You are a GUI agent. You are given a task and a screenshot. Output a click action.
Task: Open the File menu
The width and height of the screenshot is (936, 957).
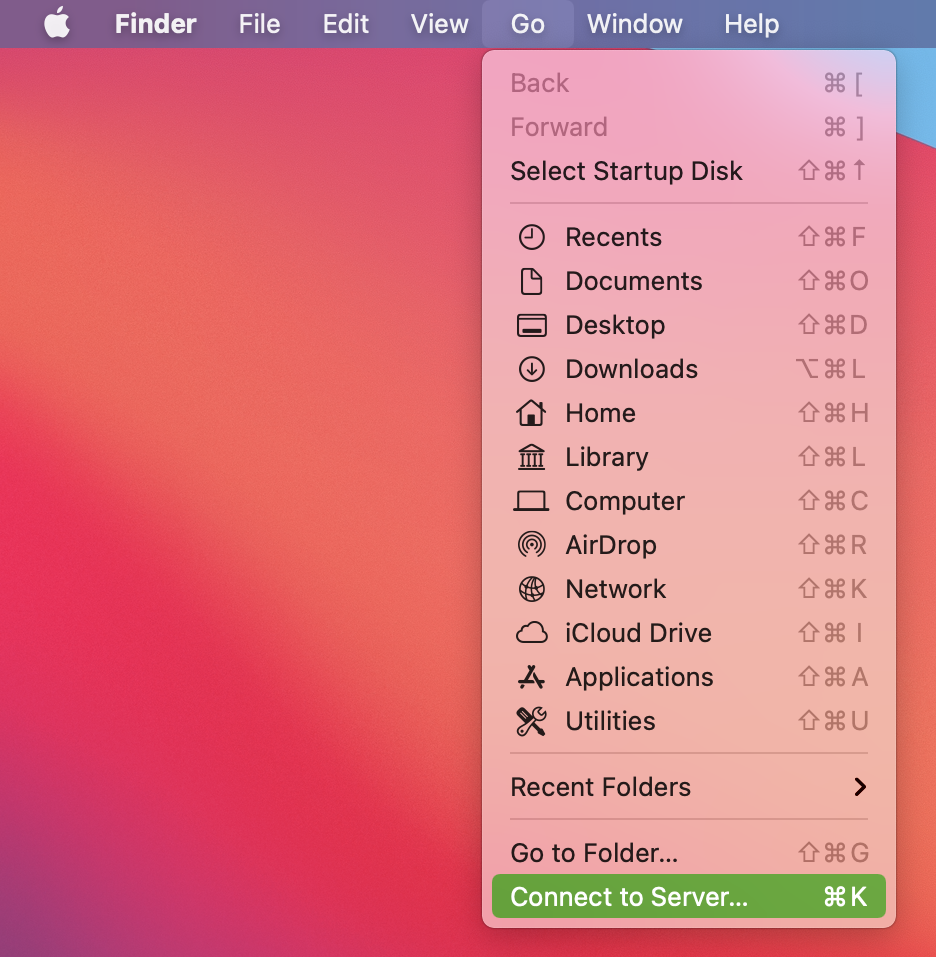pyautogui.click(x=259, y=24)
